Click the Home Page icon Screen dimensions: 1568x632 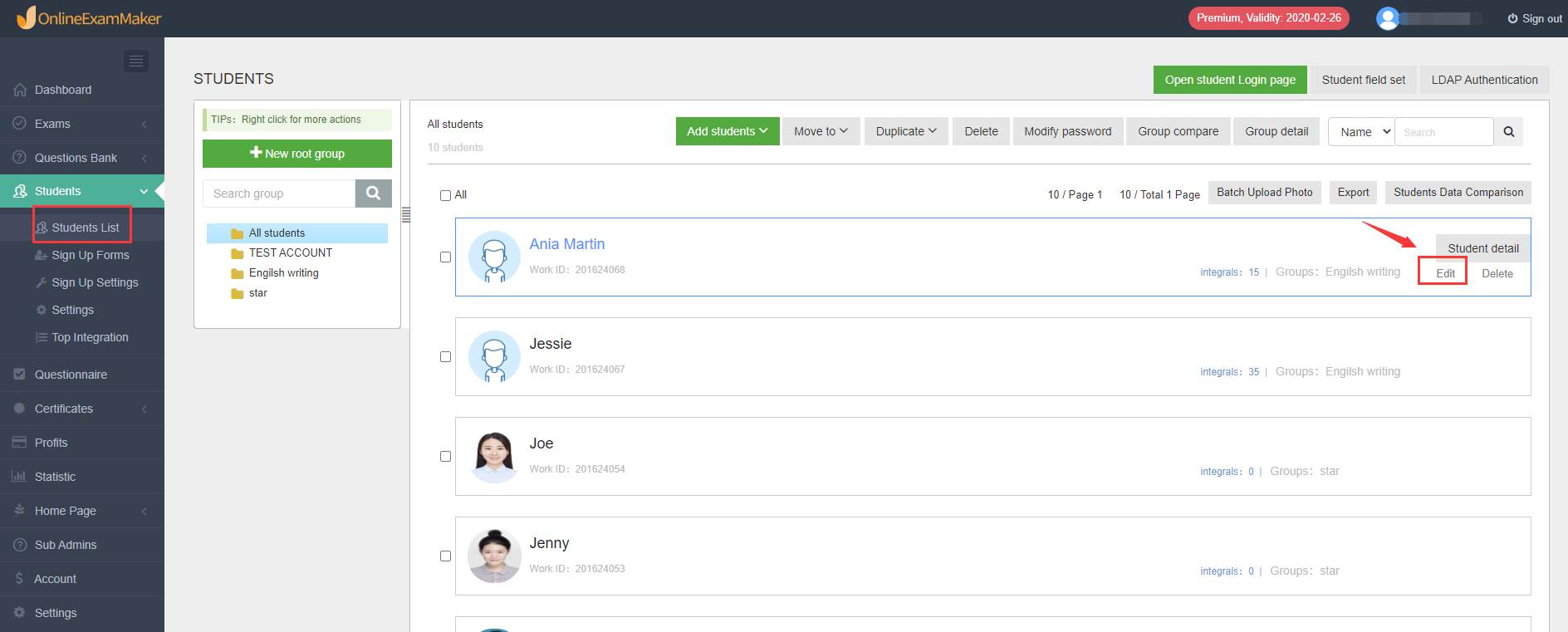point(20,511)
